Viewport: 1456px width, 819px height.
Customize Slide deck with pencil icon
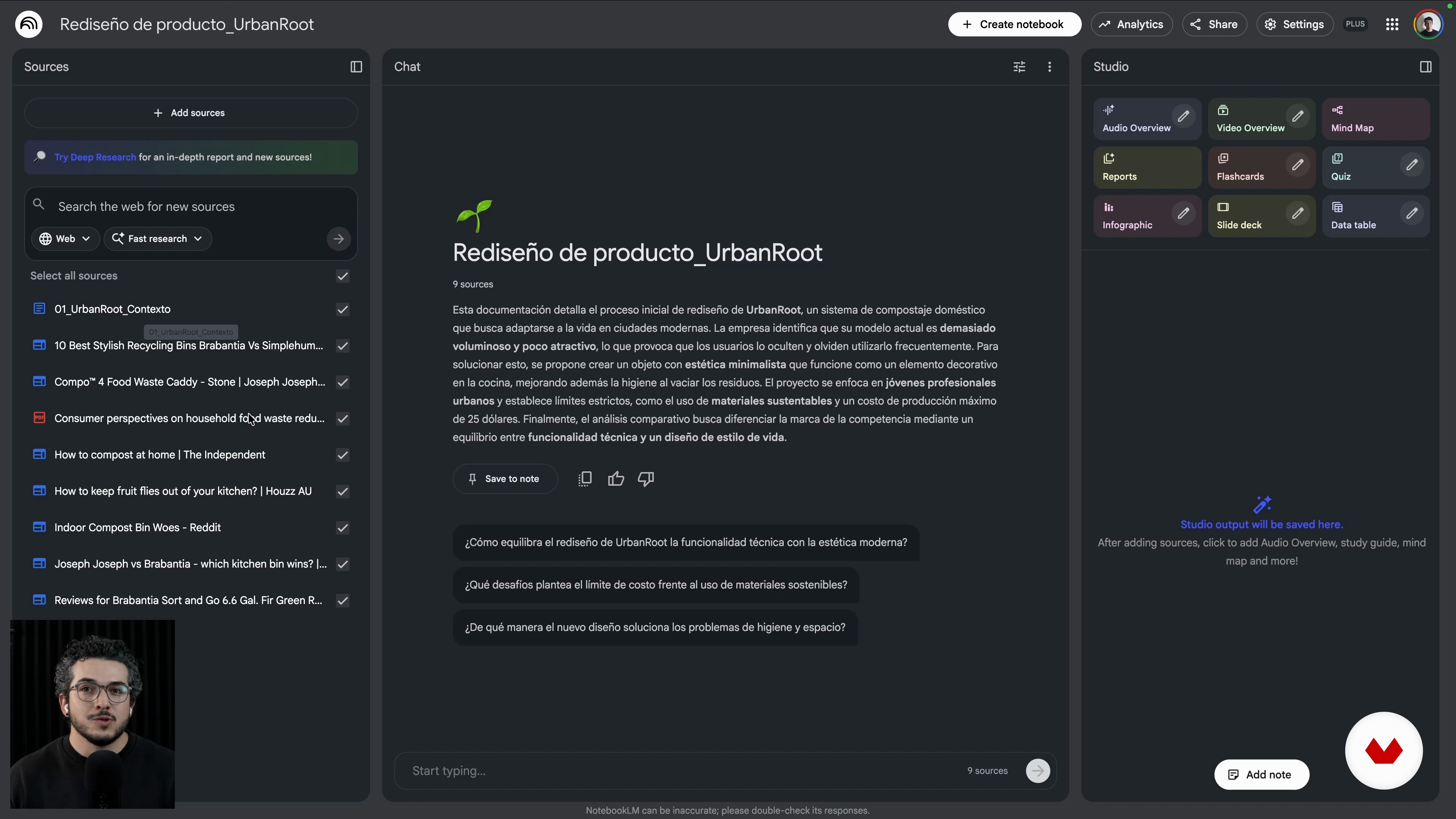click(1297, 213)
